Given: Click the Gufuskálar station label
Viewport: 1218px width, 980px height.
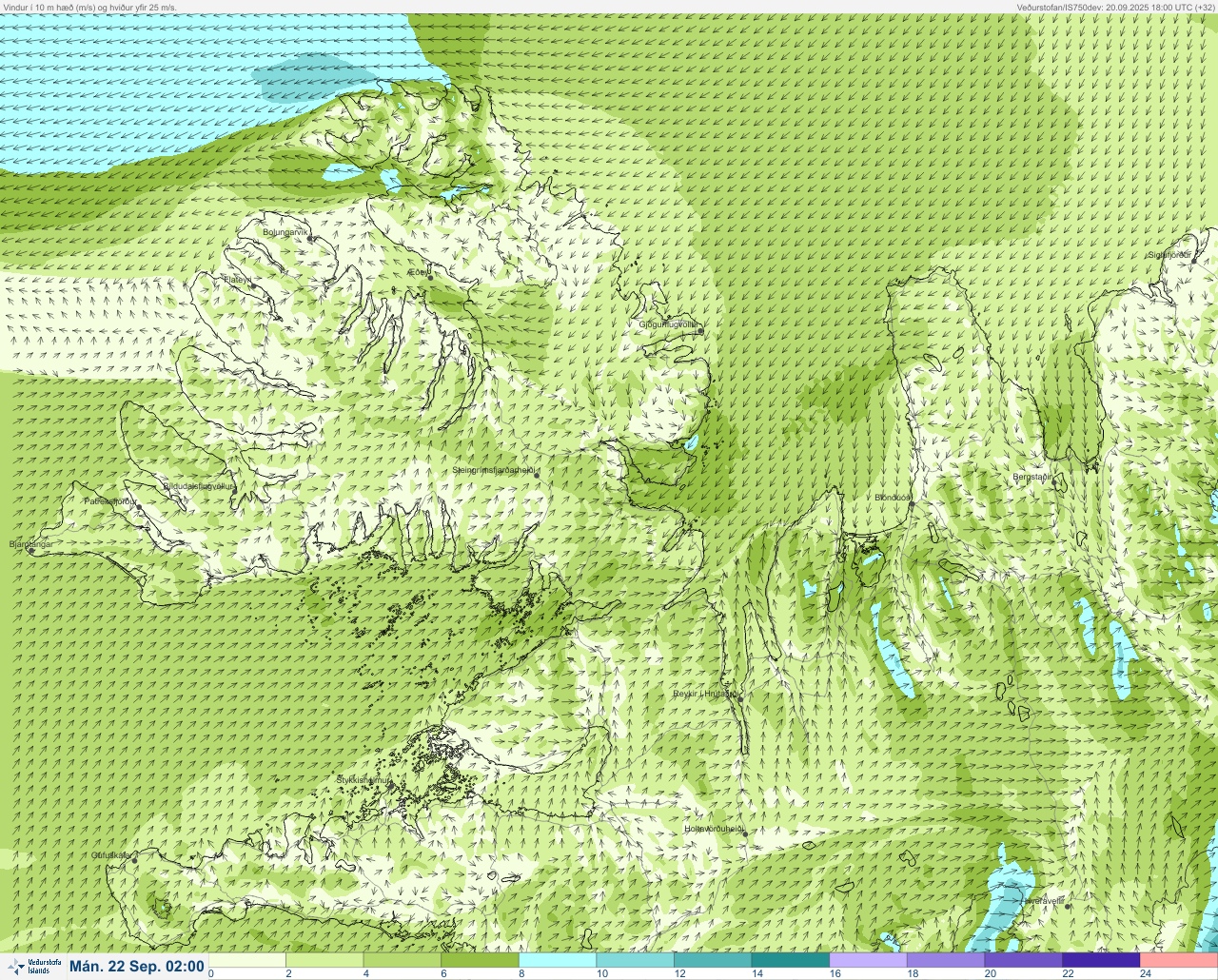Looking at the screenshot, I should coord(110,854).
